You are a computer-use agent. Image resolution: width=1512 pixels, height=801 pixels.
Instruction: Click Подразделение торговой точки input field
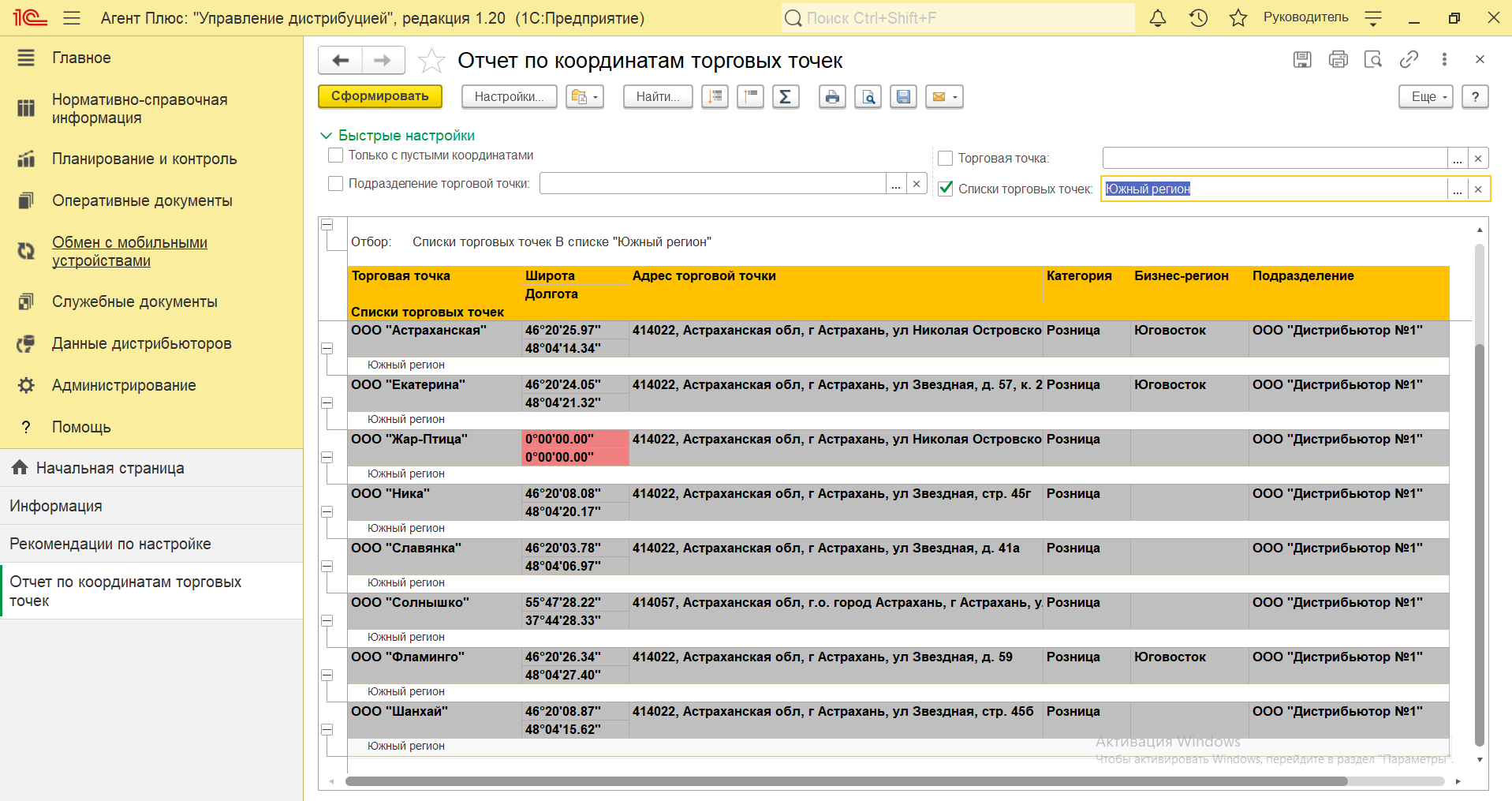tap(713, 184)
